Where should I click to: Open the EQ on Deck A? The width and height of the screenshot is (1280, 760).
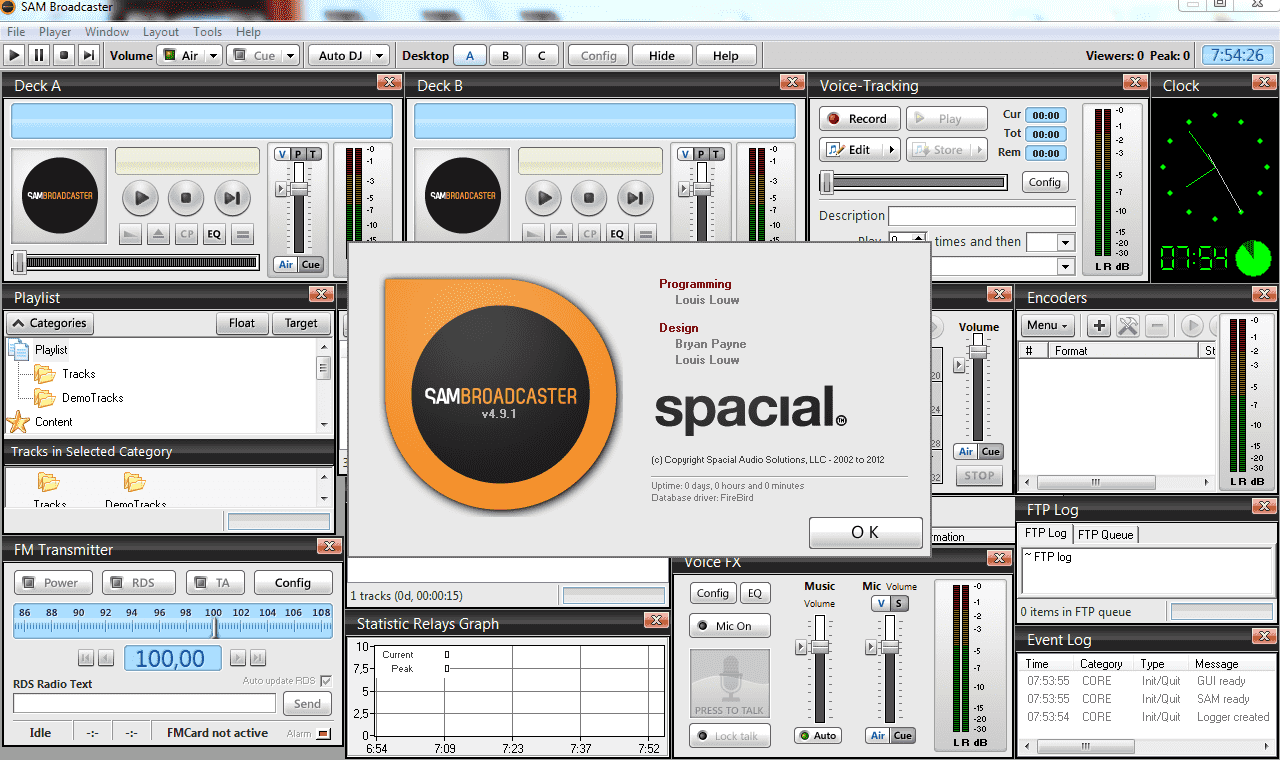click(x=213, y=235)
